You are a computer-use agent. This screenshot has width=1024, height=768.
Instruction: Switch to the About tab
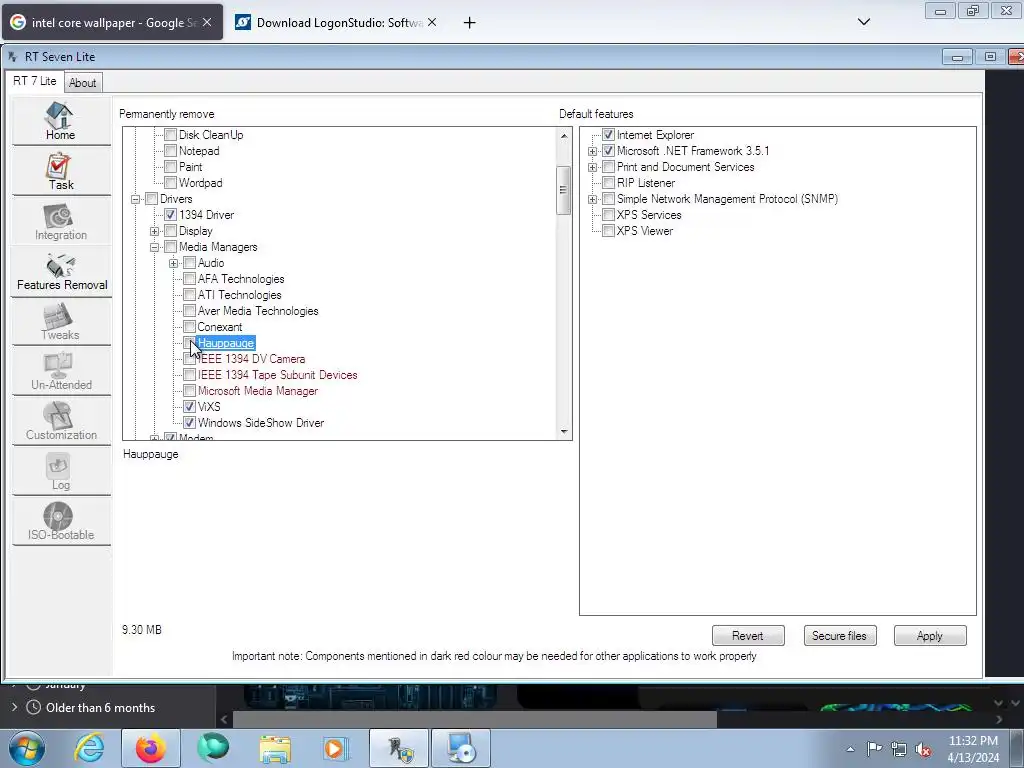pyautogui.click(x=82, y=83)
